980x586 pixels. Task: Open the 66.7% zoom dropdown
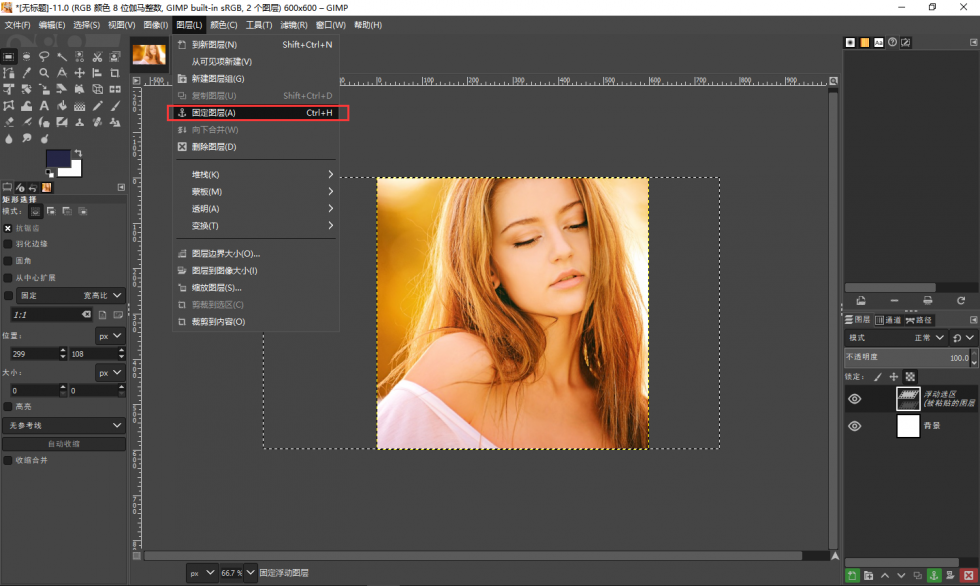pyautogui.click(x=250, y=572)
